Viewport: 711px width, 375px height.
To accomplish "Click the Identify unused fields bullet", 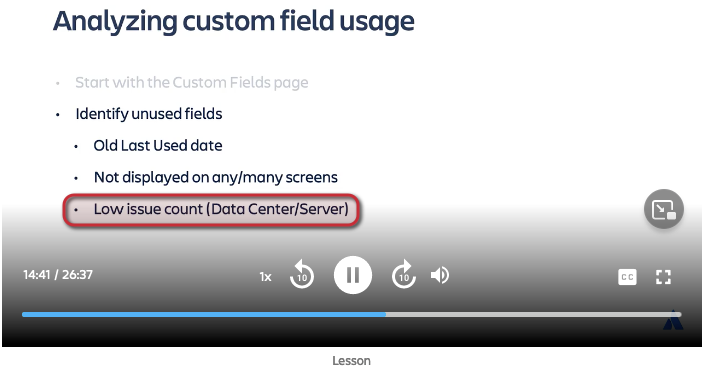I will point(149,114).
